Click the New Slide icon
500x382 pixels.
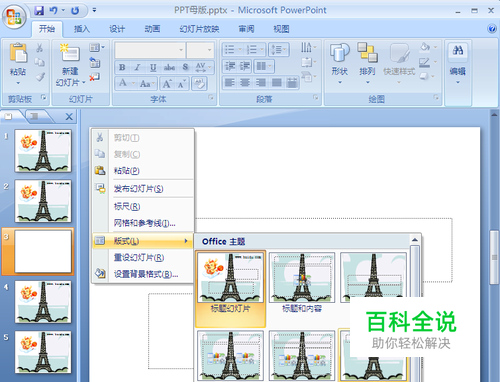pos(70,53)
